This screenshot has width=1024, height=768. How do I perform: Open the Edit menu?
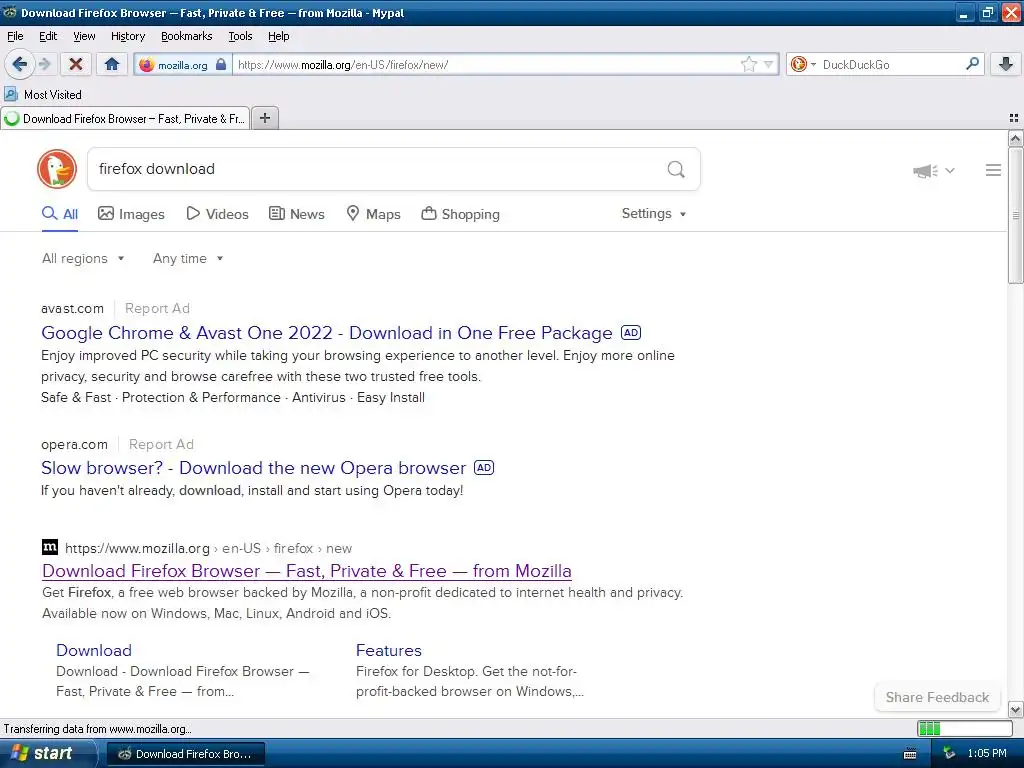pos(48,36)
